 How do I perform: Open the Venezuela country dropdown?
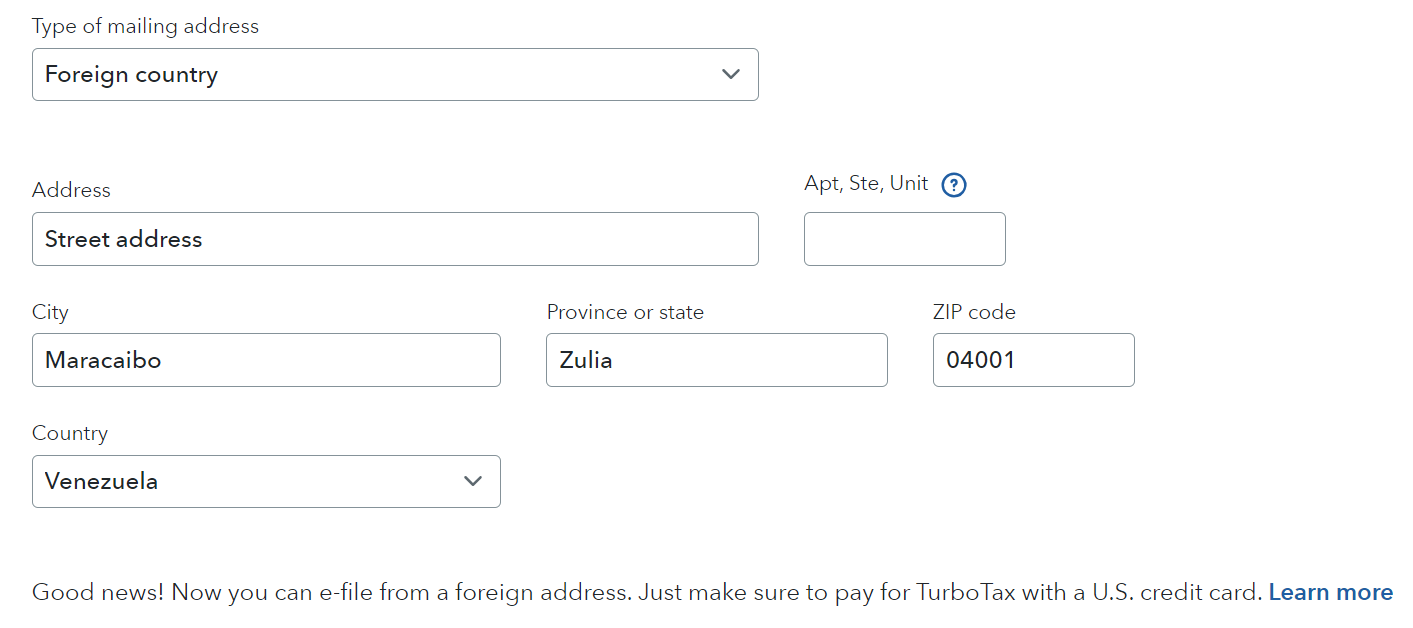[x=266, y=481]
